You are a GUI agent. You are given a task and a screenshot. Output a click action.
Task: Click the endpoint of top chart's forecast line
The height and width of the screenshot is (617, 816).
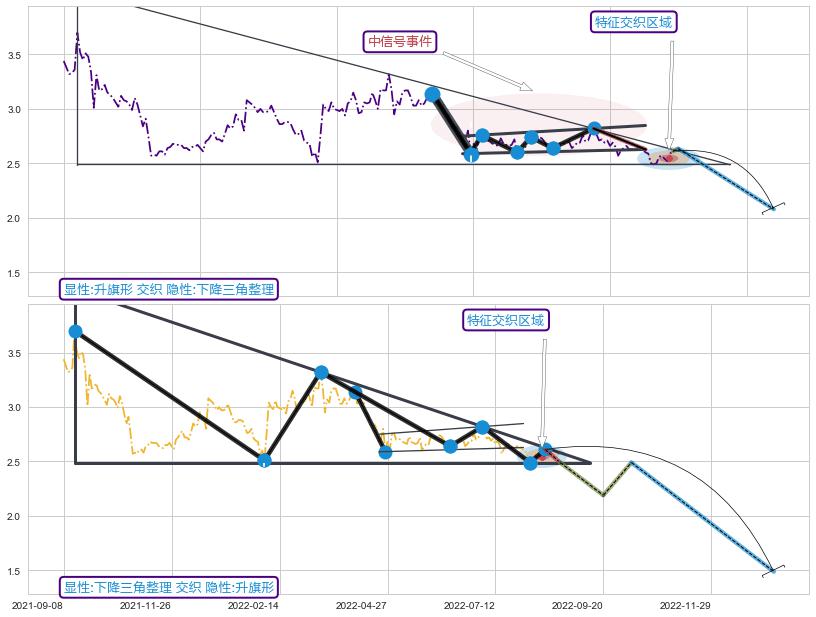[x=773, y=208]
